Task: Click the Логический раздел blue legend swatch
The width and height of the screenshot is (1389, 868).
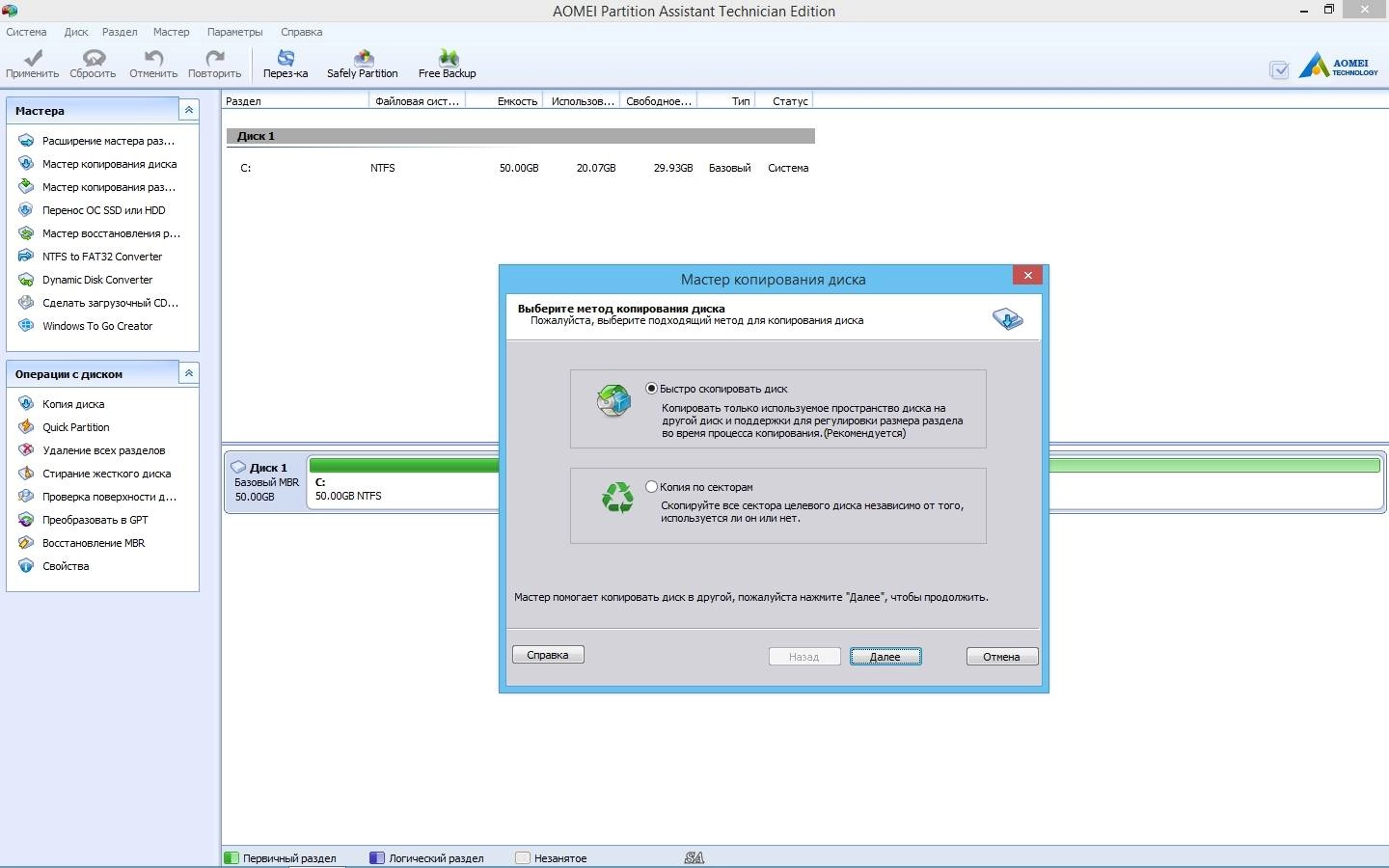Action: coord(377,857)
